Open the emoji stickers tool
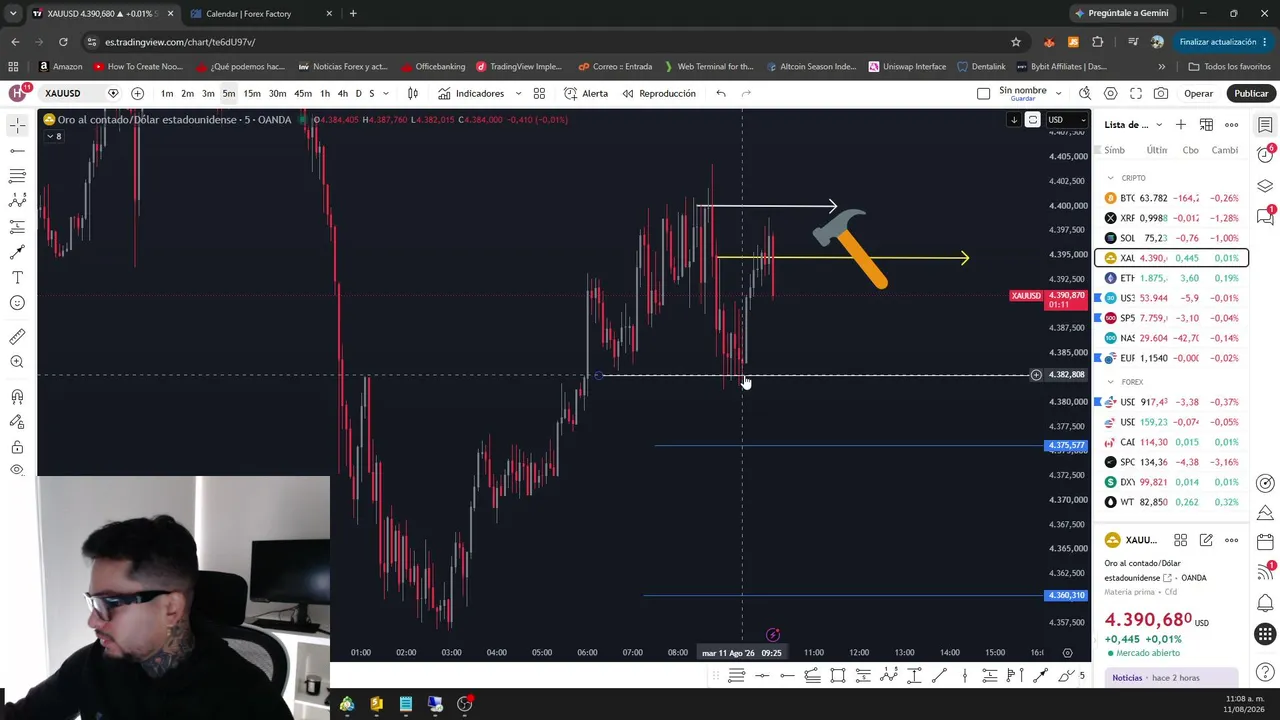The image size is (1280, 720). [17, 303]
